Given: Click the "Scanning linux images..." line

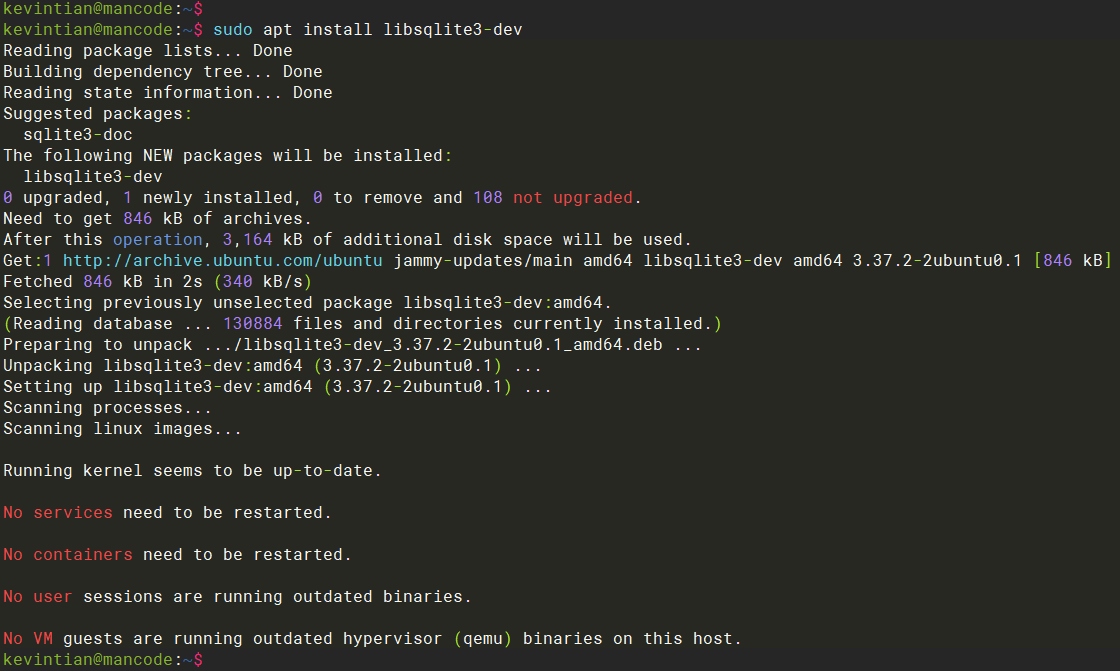Looking at the screenshot, I should 123,428.
